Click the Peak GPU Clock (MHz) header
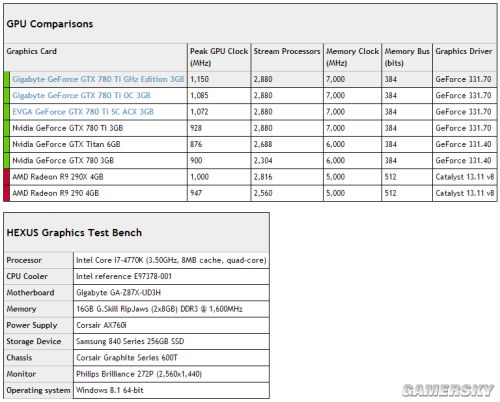This screenshot has width=500, height=402. [x=219, y=57]
